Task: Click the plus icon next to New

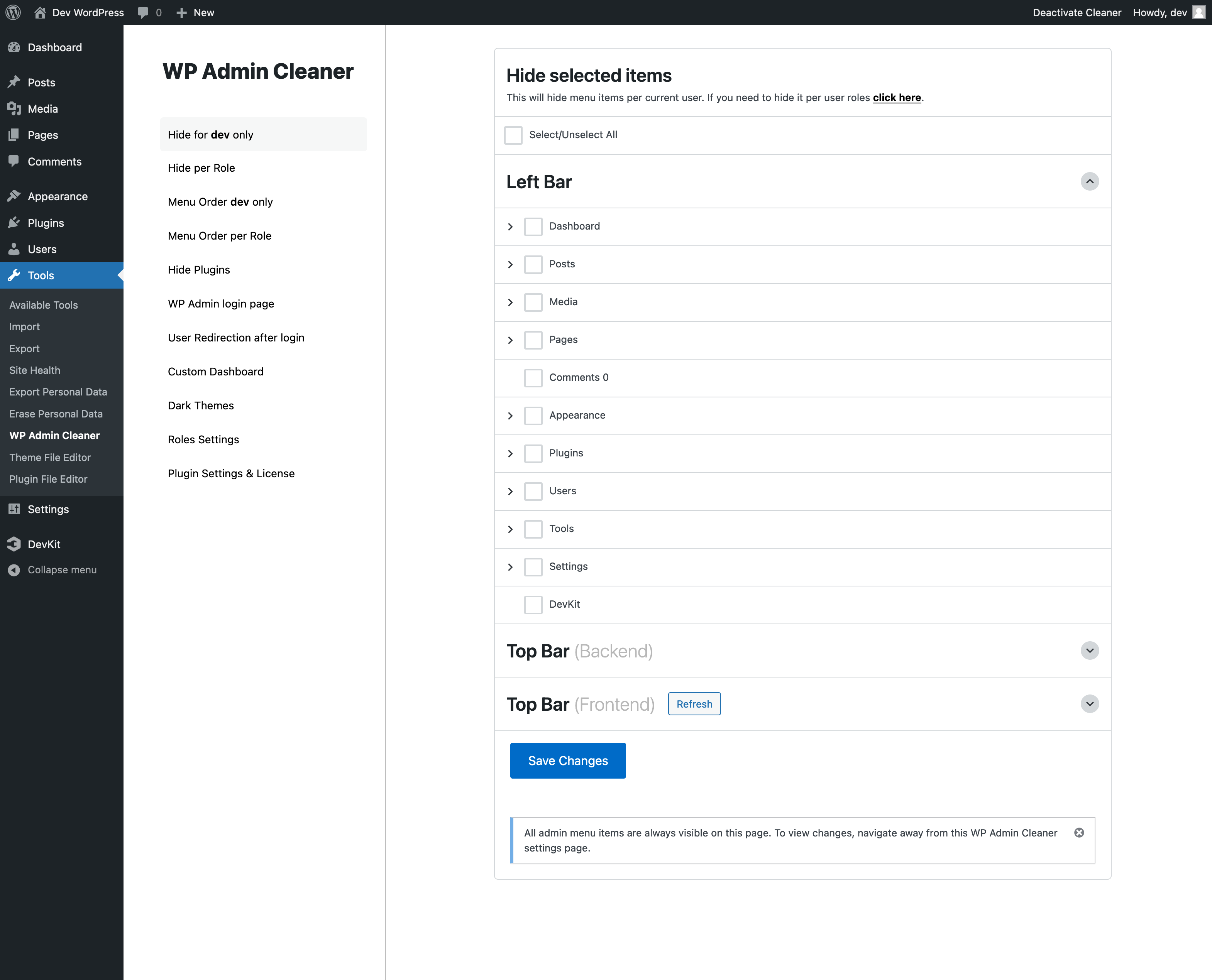Action: pos(181,12)
